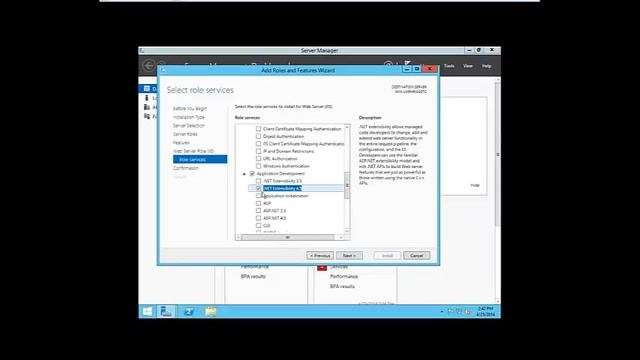Check ASP.NET 4.5 role service
This screenshot has height=360, width=640.
click(258, 218)
